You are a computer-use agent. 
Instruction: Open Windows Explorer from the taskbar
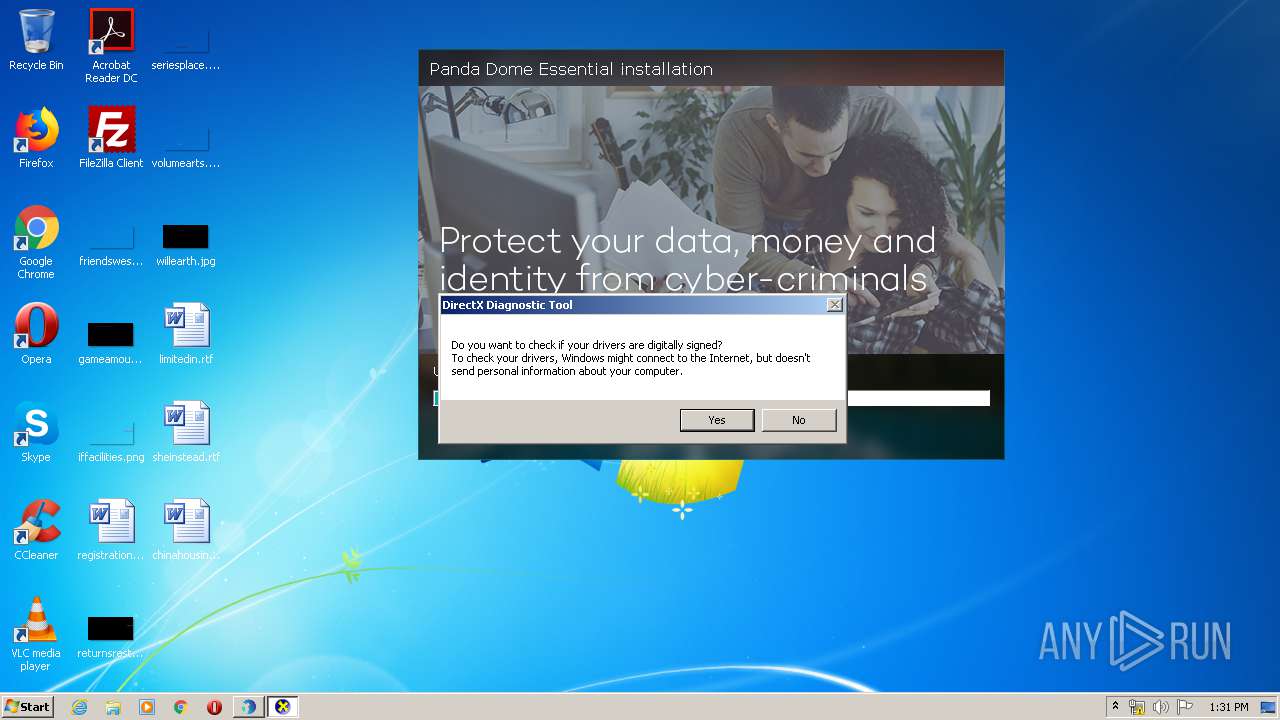click(x=113, y=707)
